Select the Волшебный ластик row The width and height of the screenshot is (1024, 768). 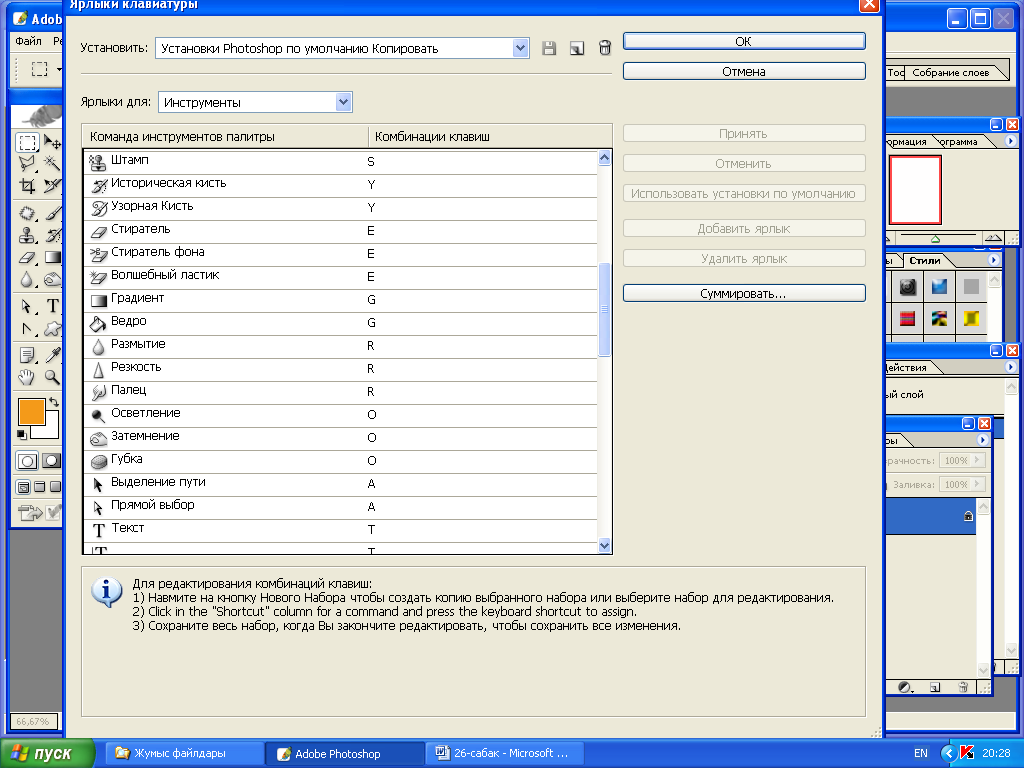(x=341, y=276)
